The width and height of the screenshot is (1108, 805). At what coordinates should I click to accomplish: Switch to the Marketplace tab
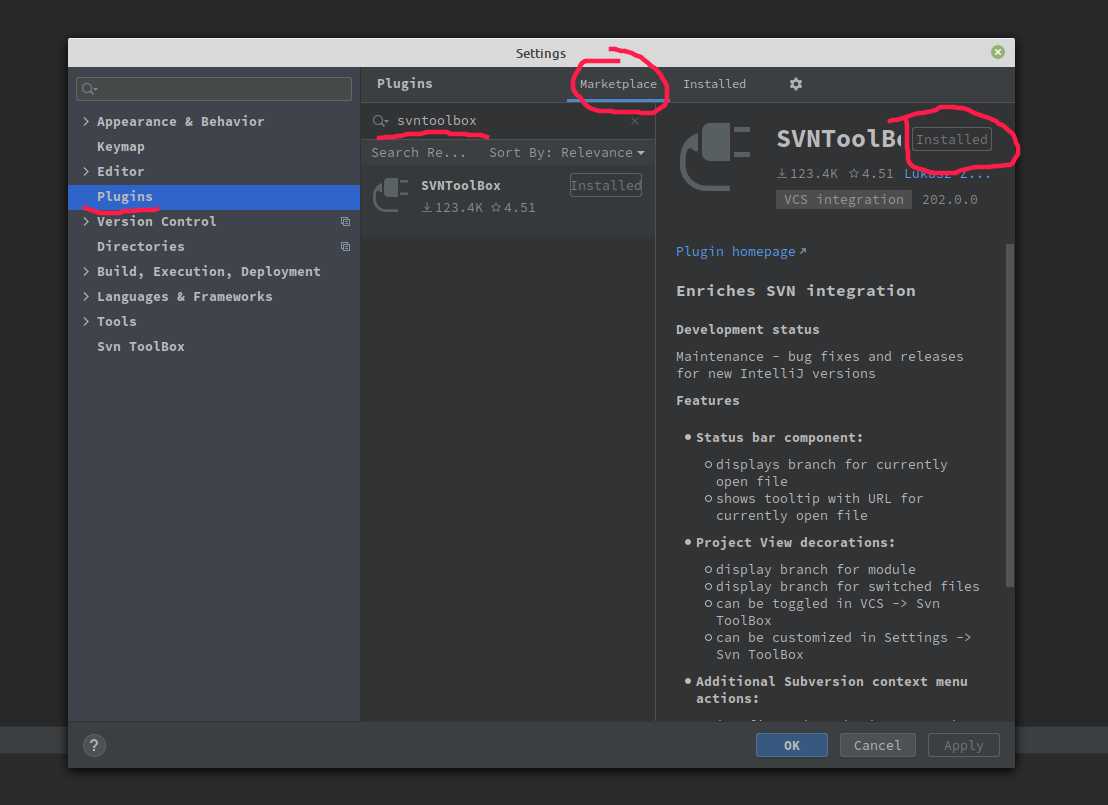coord(618,84)
